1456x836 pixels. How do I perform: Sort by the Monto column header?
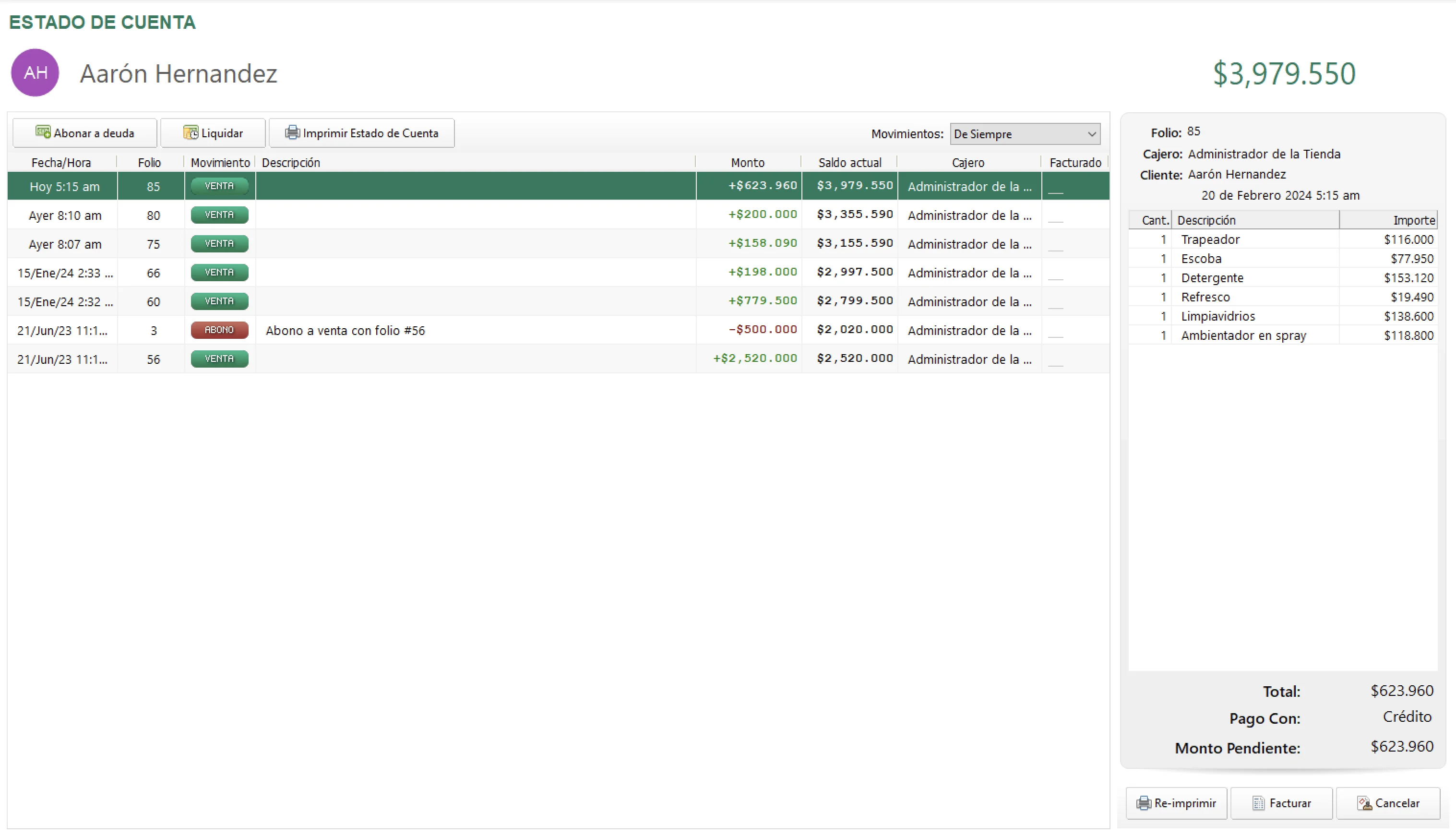pyautogui.click(x=747, y=163)
